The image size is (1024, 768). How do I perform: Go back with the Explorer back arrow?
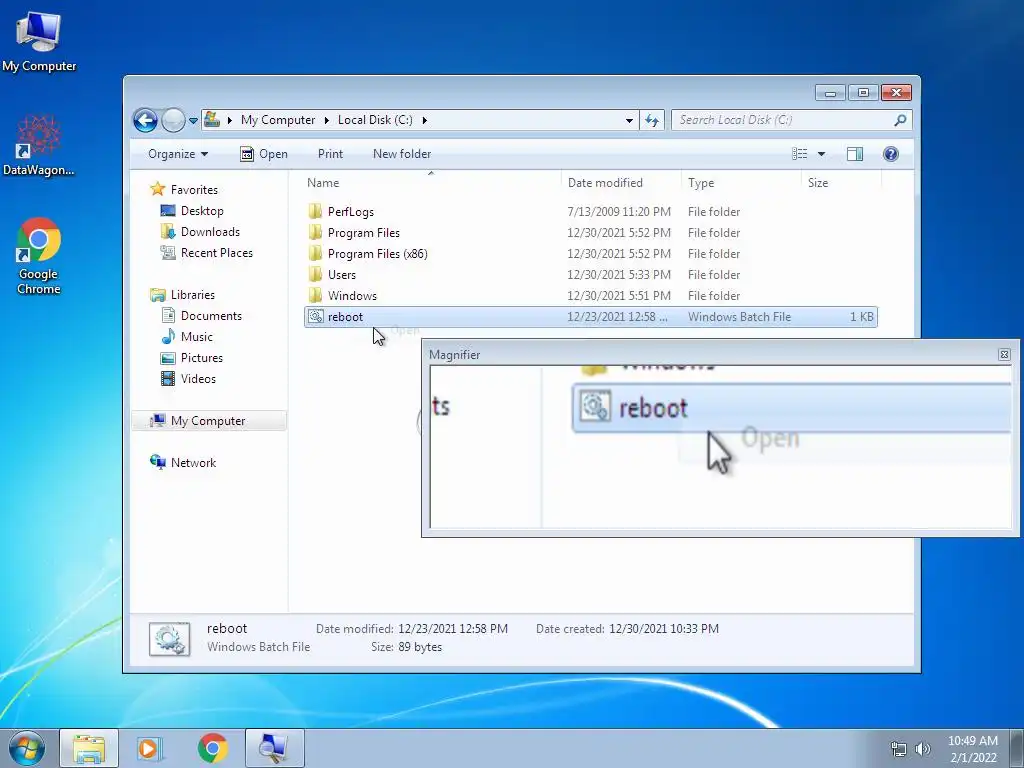point(145,120)
